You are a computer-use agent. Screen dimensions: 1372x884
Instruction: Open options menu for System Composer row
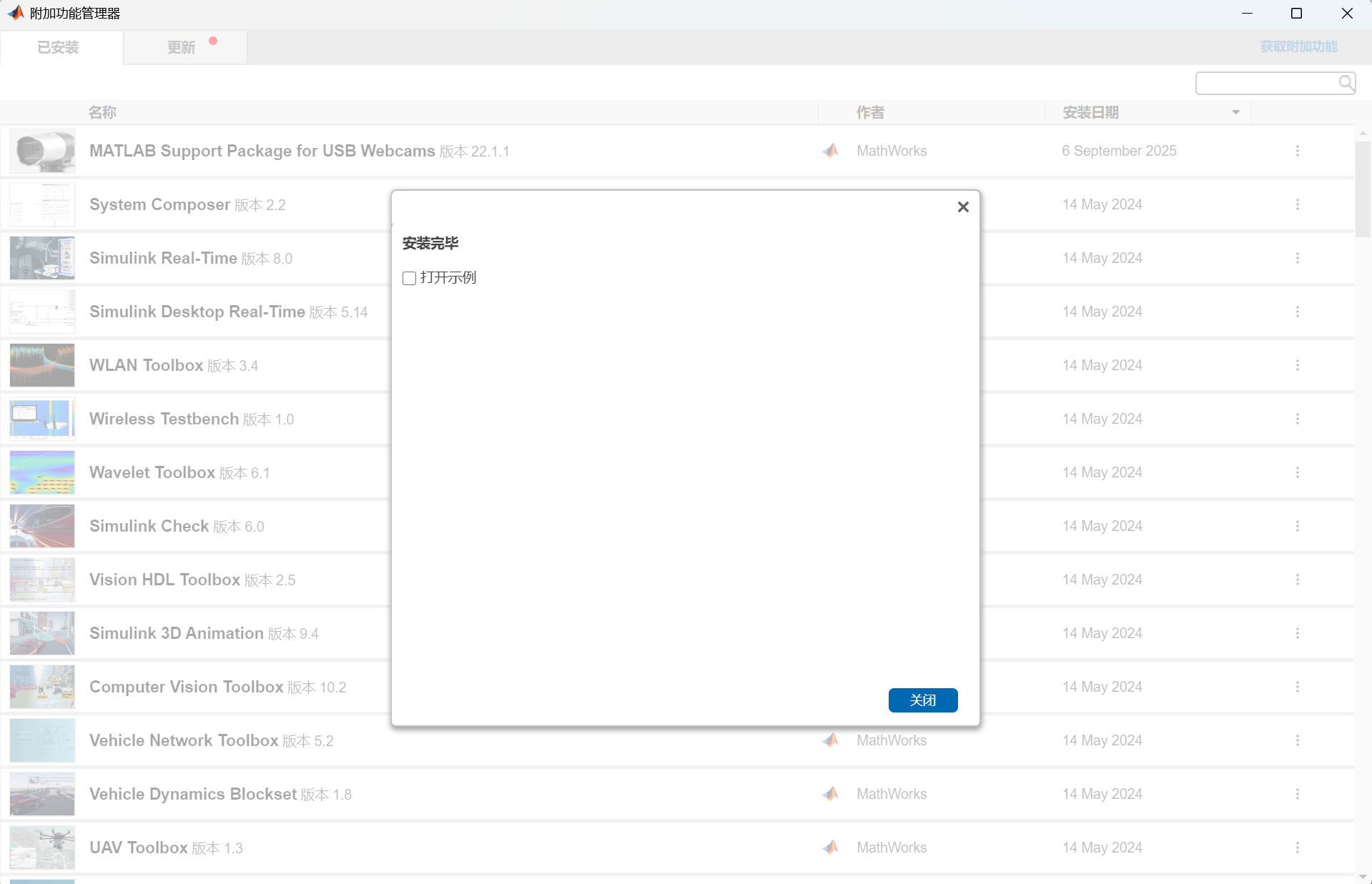1297,204
